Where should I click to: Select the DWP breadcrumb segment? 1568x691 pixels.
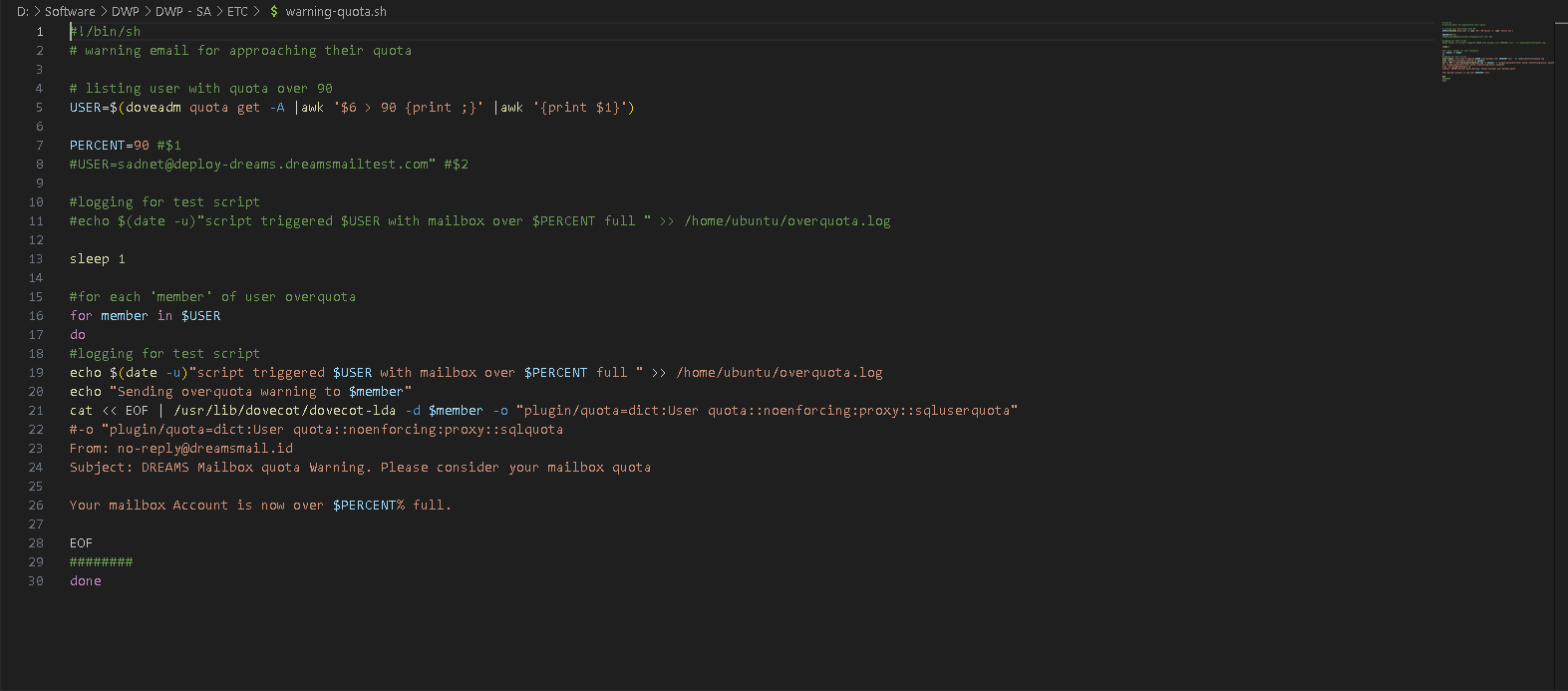pos(126,12)
